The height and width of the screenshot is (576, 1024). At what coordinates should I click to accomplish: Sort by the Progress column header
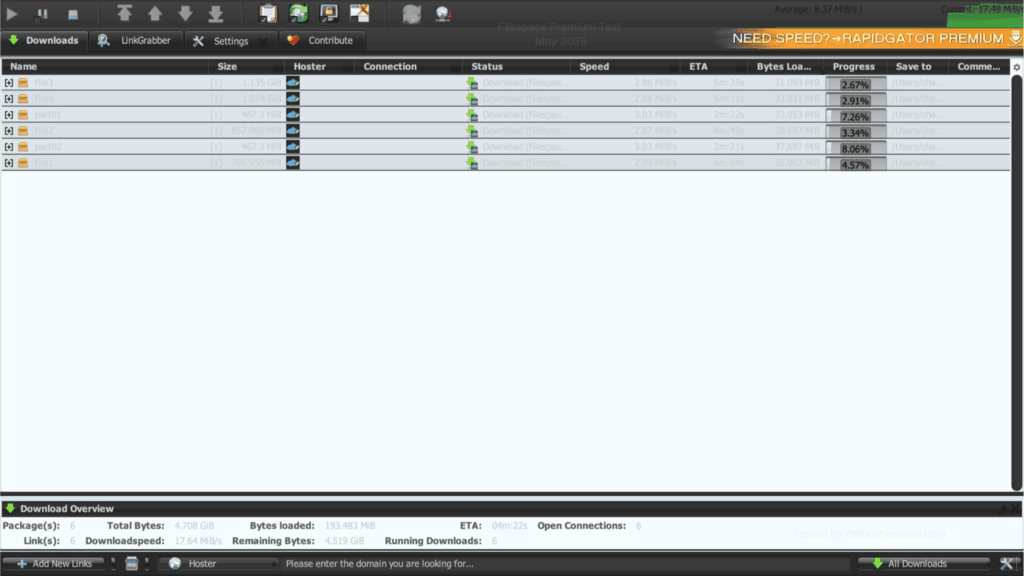(x=854, y=67)
